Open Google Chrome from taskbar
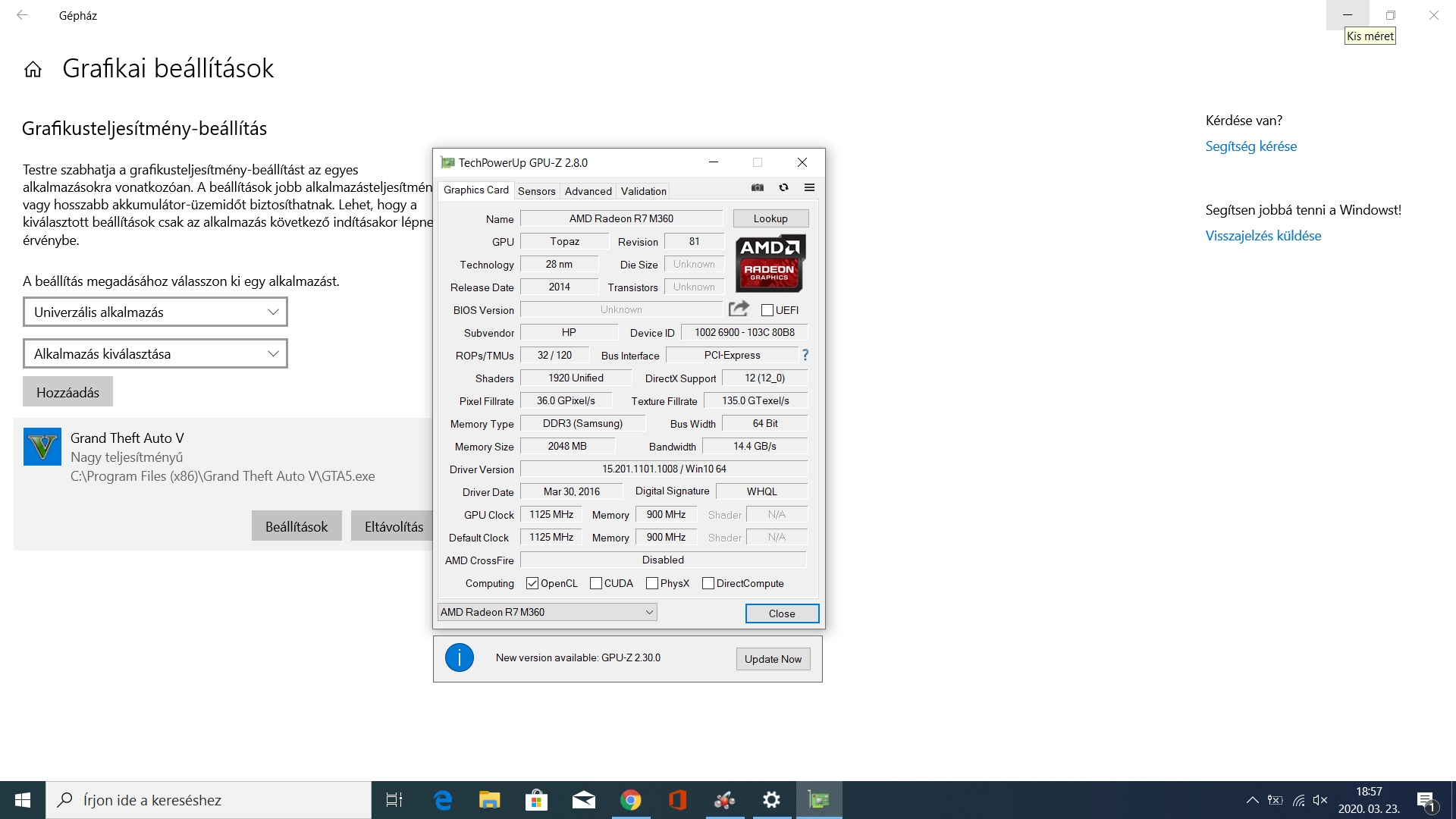The height and width of the screenshot is (819, 1456). 631,800
